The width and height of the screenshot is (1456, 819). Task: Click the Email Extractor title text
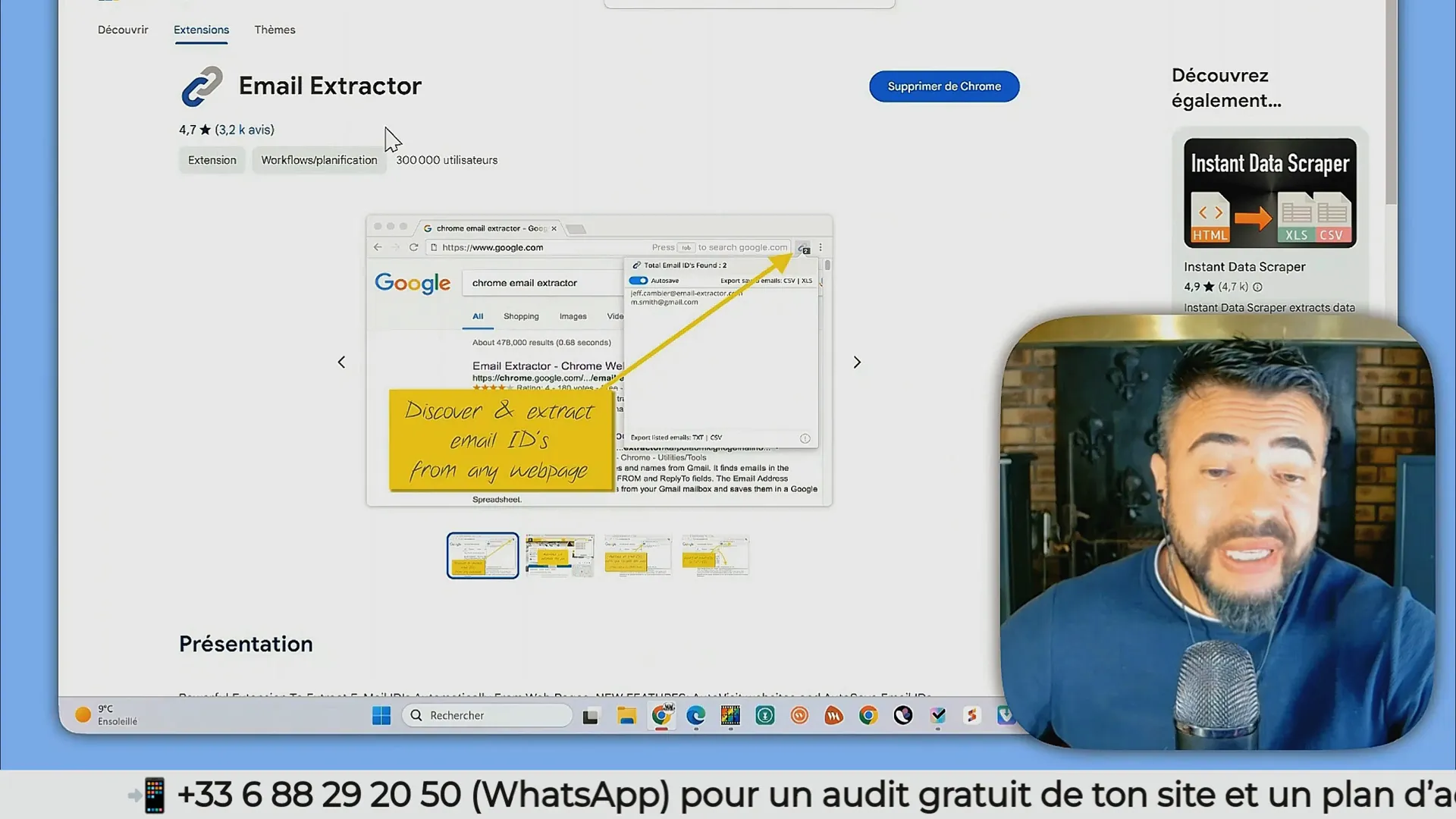[x=330, y=86]
